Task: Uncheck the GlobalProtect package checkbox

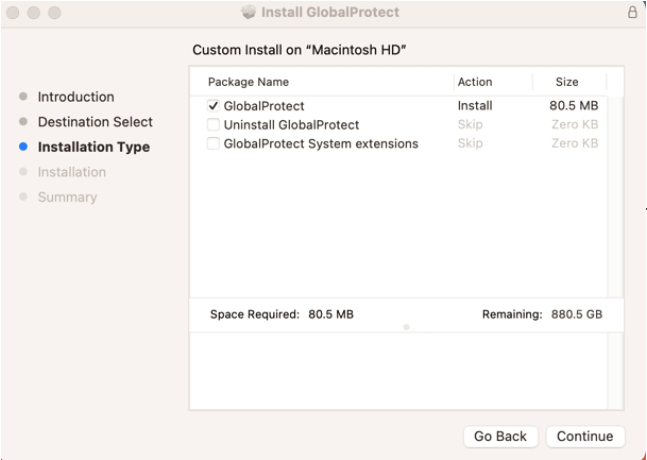Action: point(213,105)
